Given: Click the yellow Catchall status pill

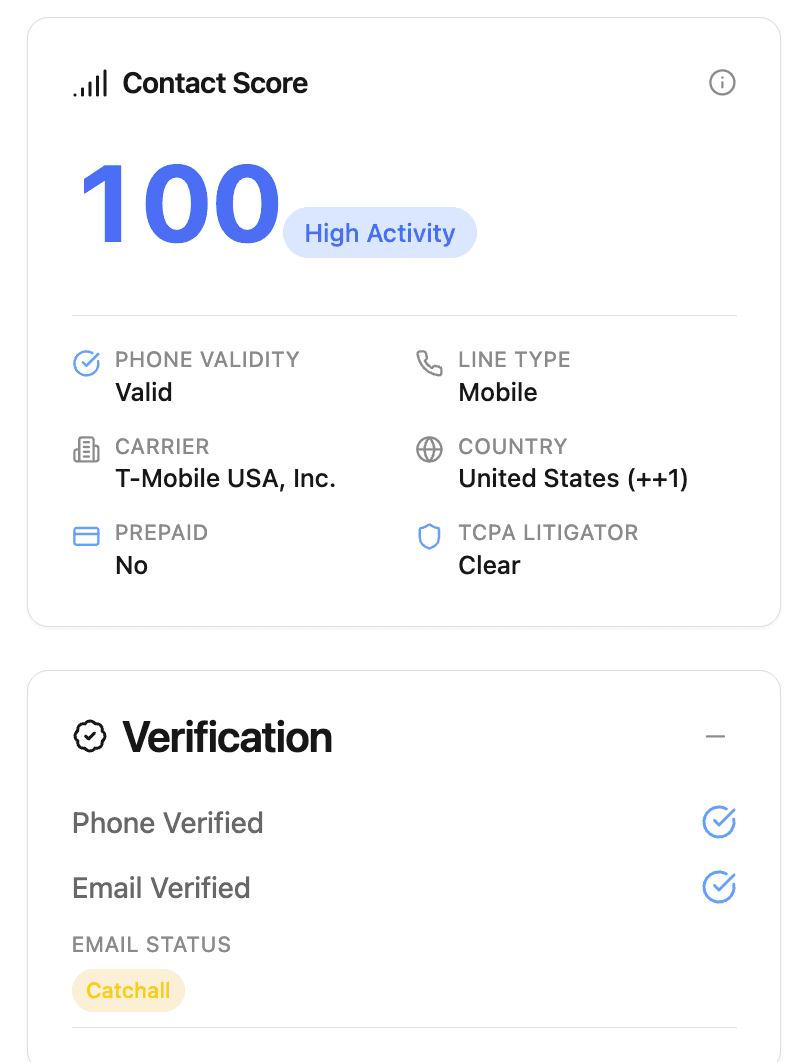Looking at the screenshot, I should (129, 990).
